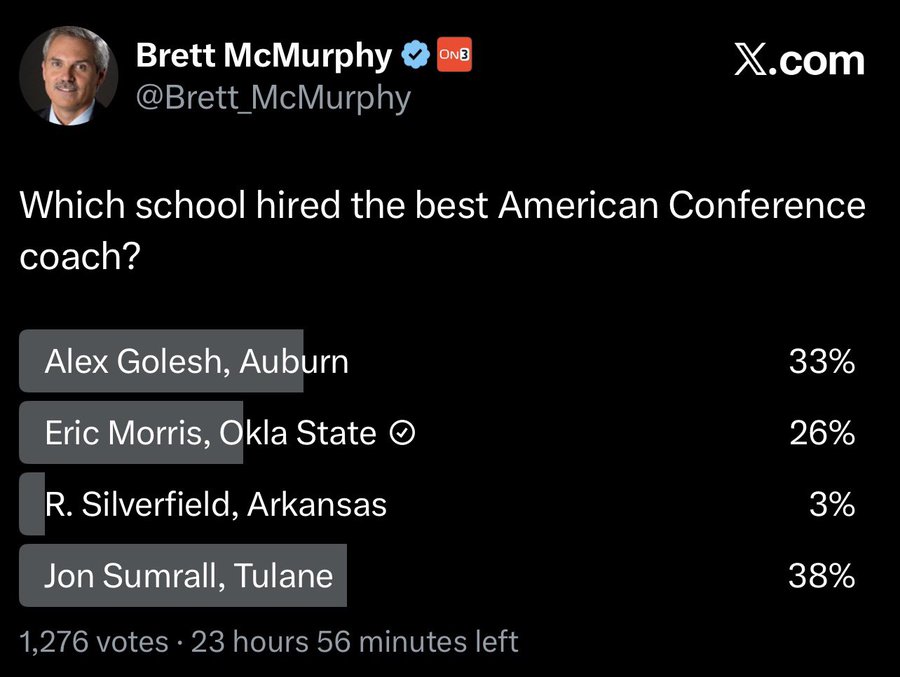Select the Alex Golesh, Auburn poll option
Screen dimensions: 900x677
pos(196,361)
